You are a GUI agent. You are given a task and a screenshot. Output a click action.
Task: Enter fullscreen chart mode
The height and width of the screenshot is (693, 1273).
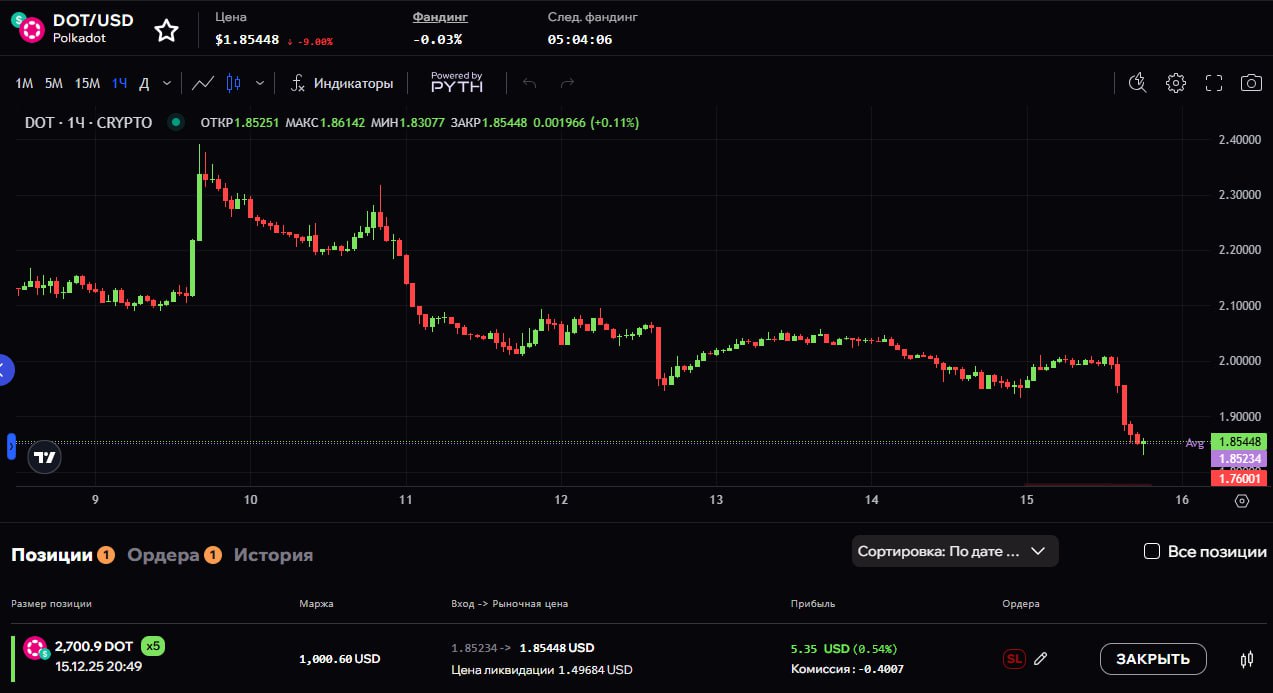pos(1214,83)
